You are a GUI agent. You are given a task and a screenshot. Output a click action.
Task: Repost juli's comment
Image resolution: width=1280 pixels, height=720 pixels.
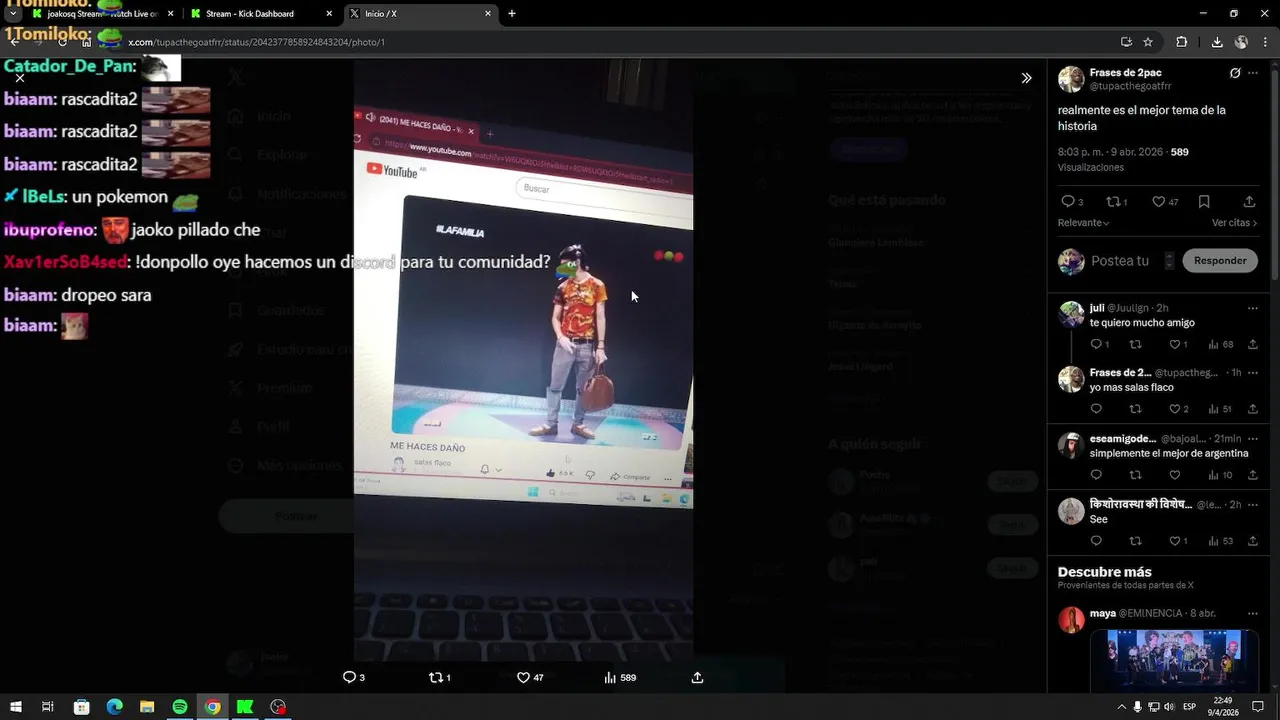tap(1135, 344)
